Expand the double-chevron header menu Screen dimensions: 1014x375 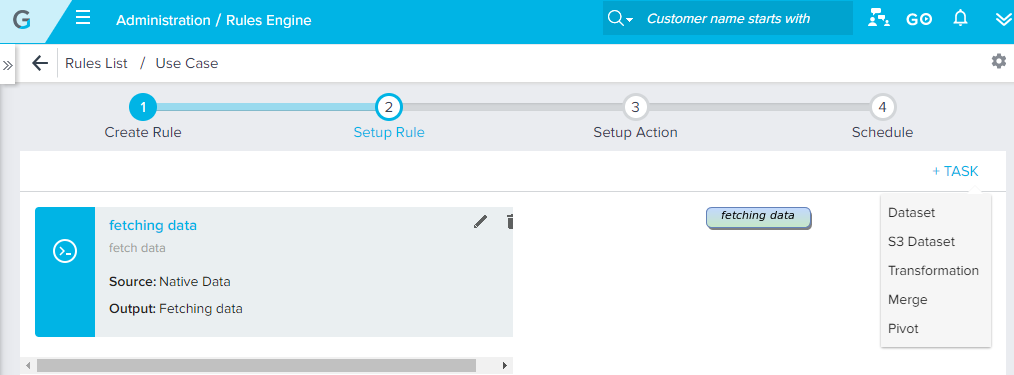[1004, 19]
